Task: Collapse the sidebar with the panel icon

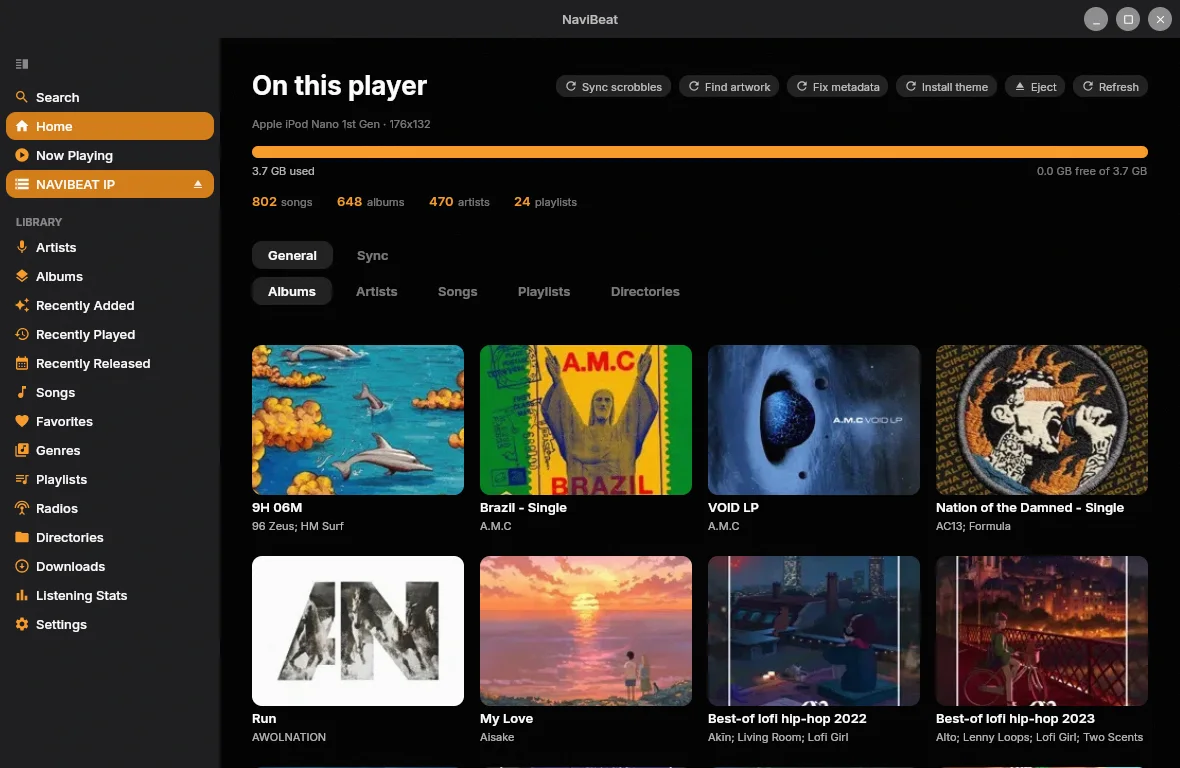Action: click(x=22, y=64)
